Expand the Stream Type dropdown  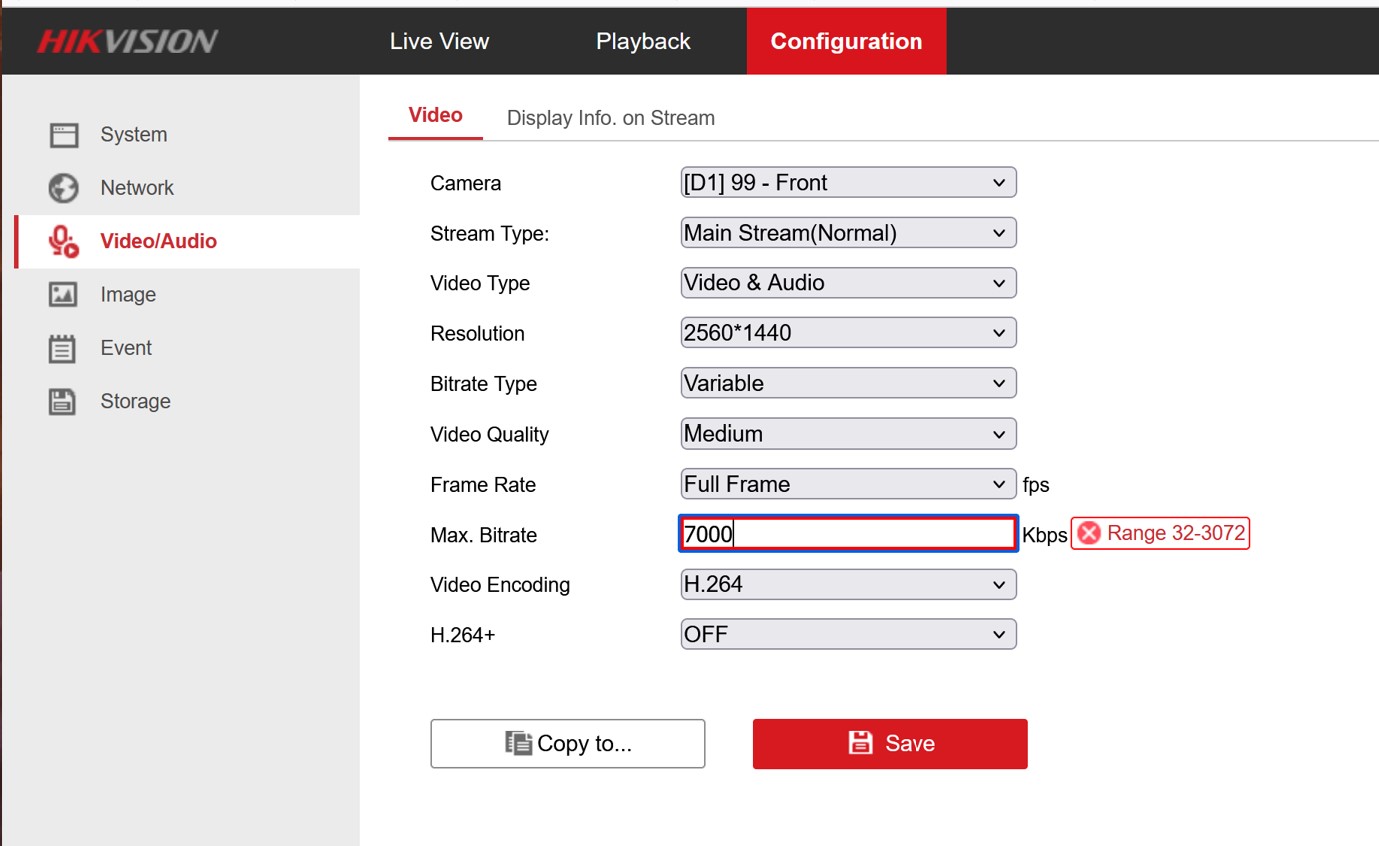847,233
